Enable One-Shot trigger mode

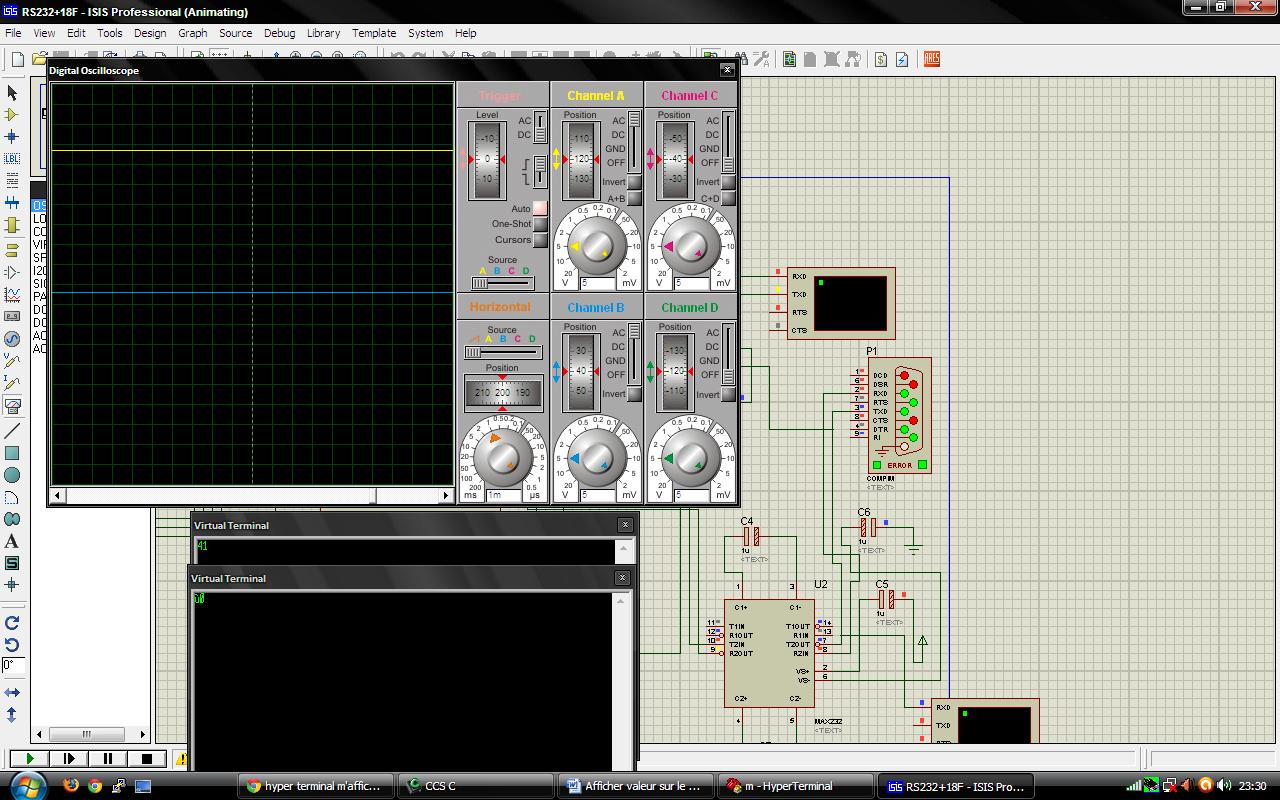click(540, 224)
